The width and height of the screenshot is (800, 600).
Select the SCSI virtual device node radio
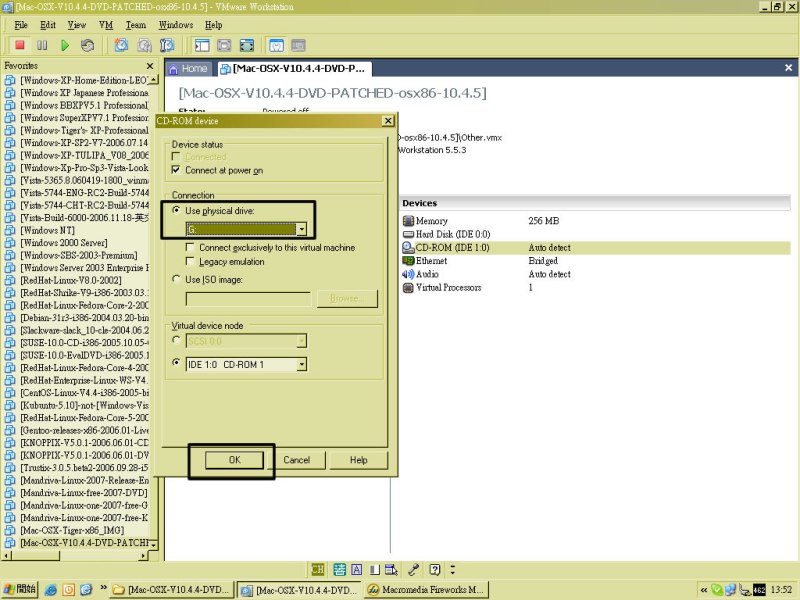(x=176, y=340)
